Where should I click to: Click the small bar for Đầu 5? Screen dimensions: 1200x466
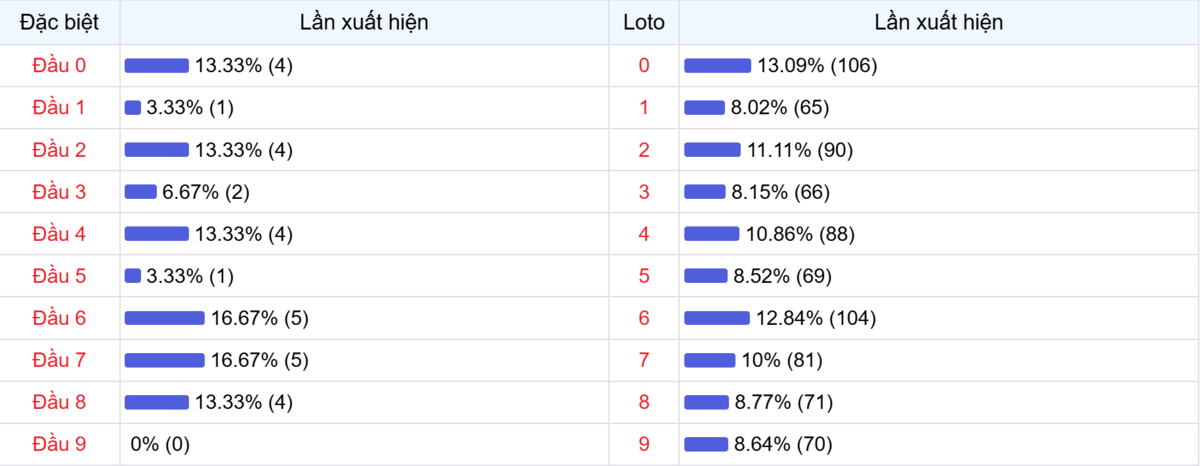133,276
